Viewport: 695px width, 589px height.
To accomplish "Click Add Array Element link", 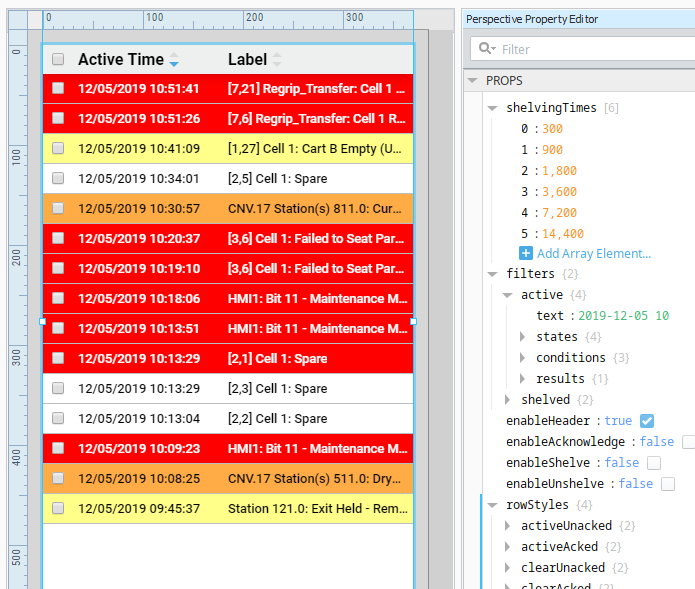I will point(594,254).
